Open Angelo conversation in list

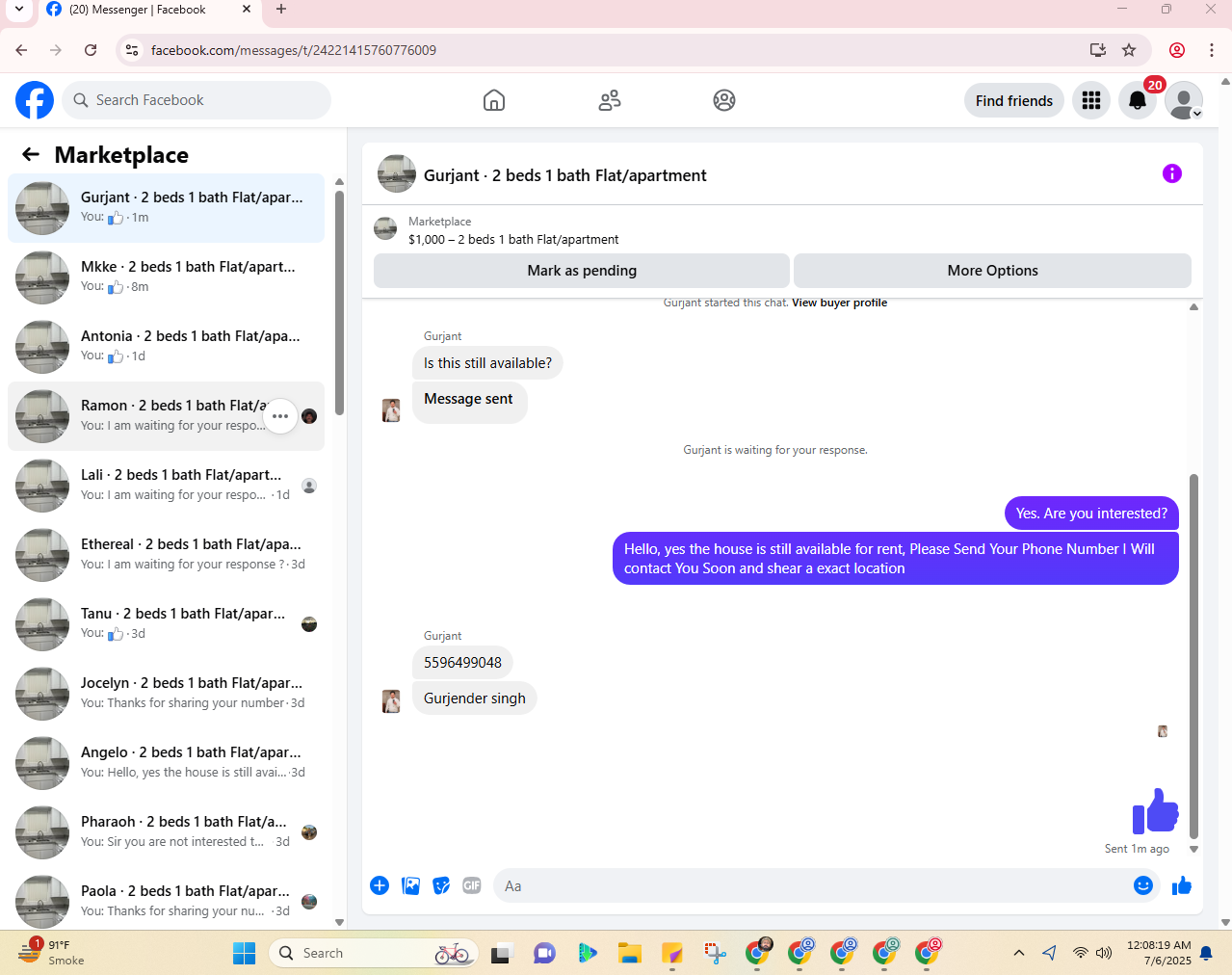[x=166, y=763]
